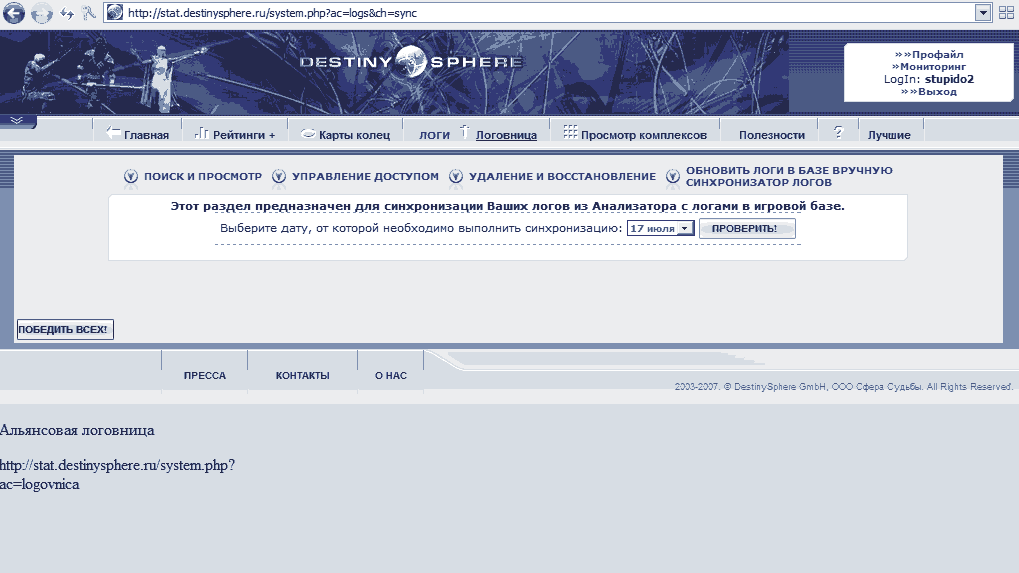
Task: Open the sync date dropdown showing 17 июля
Action: [660, 229]
